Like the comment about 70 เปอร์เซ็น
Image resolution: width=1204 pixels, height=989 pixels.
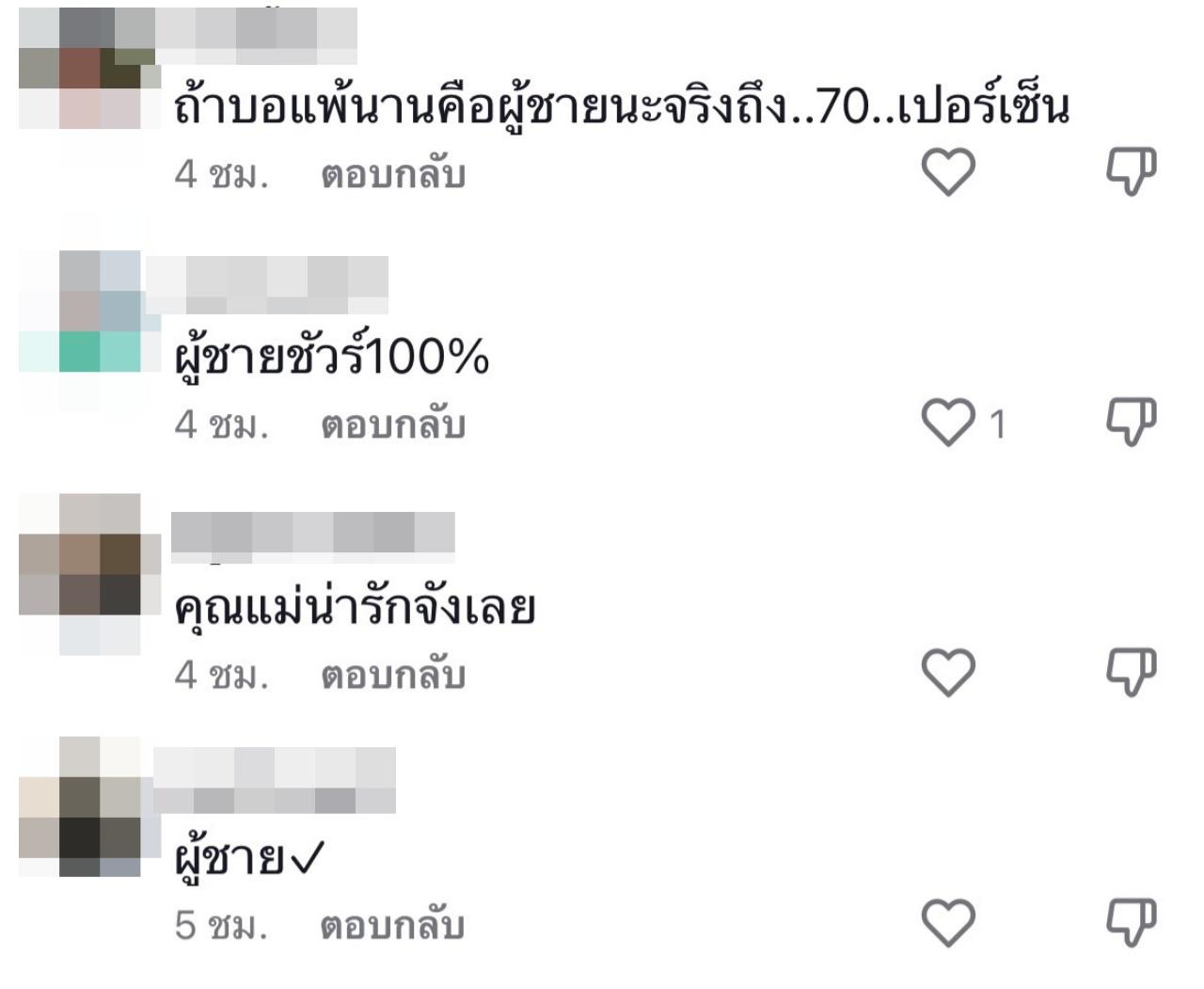tap(947, 172)
